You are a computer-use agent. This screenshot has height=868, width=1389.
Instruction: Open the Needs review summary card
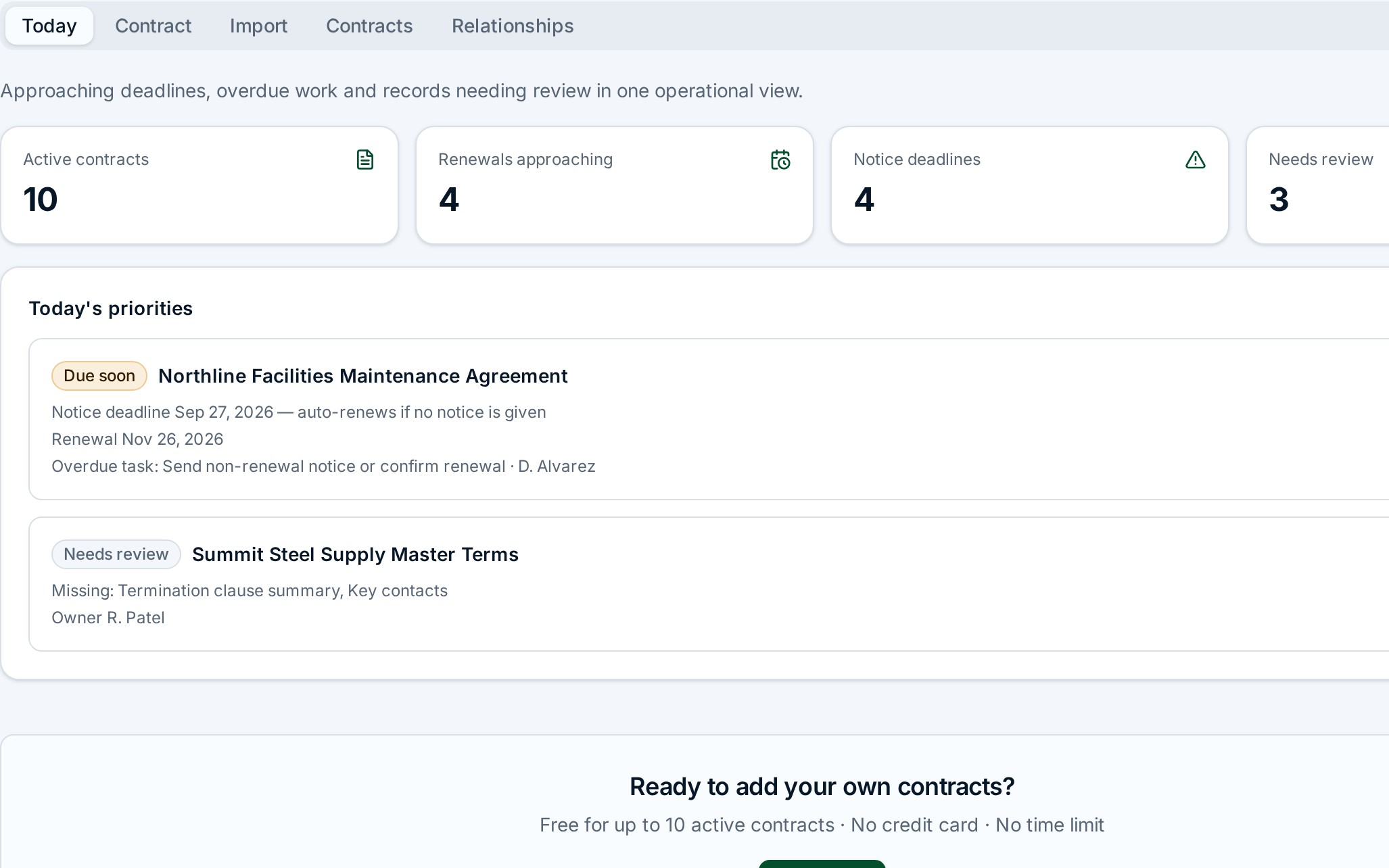tap(1318, 185)
